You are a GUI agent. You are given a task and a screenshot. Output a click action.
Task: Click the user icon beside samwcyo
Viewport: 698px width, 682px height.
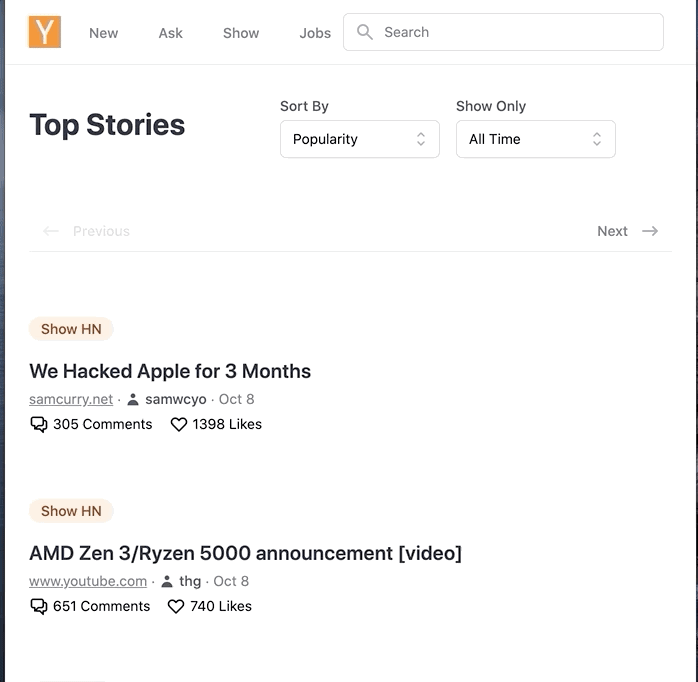click(x=133, y=399)
